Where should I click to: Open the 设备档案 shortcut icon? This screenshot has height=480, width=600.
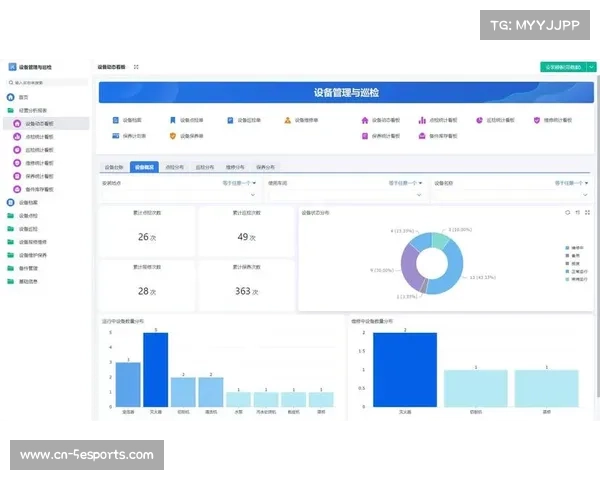115,120
